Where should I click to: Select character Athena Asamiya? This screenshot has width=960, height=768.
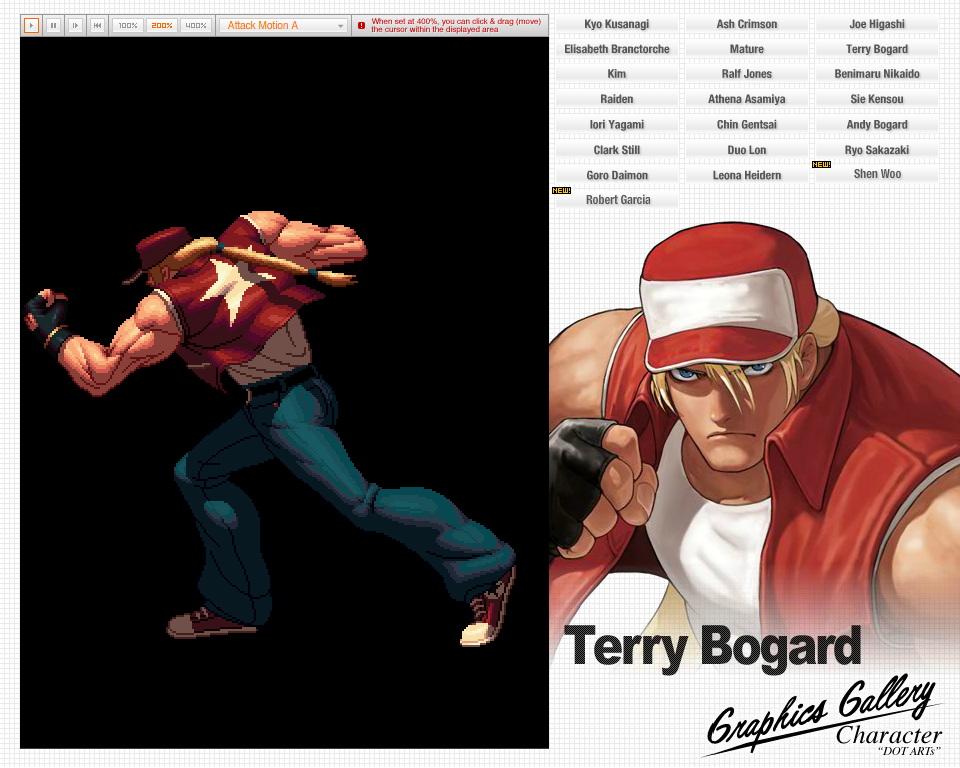746,99
